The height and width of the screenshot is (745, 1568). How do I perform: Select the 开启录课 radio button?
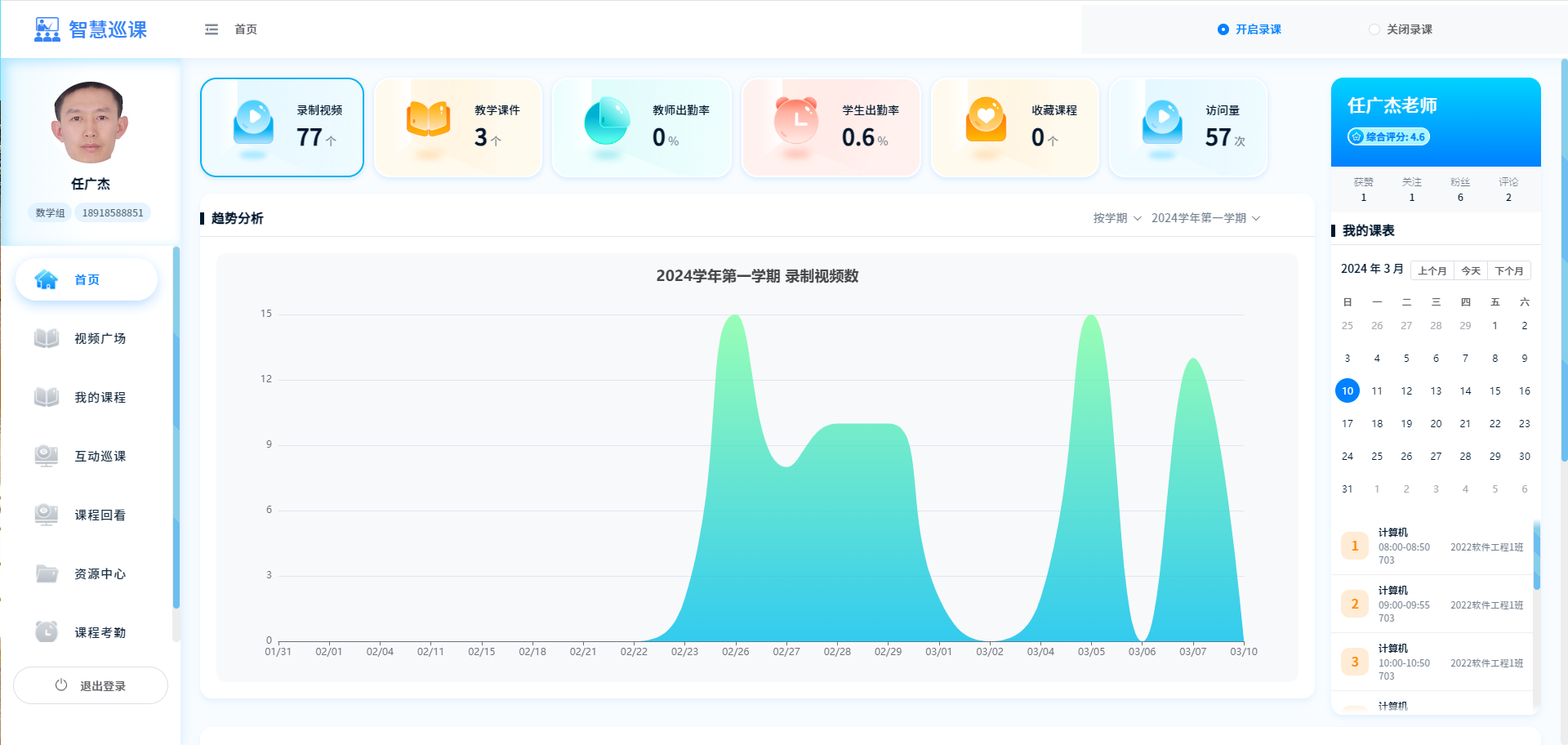pos(1223,29)
